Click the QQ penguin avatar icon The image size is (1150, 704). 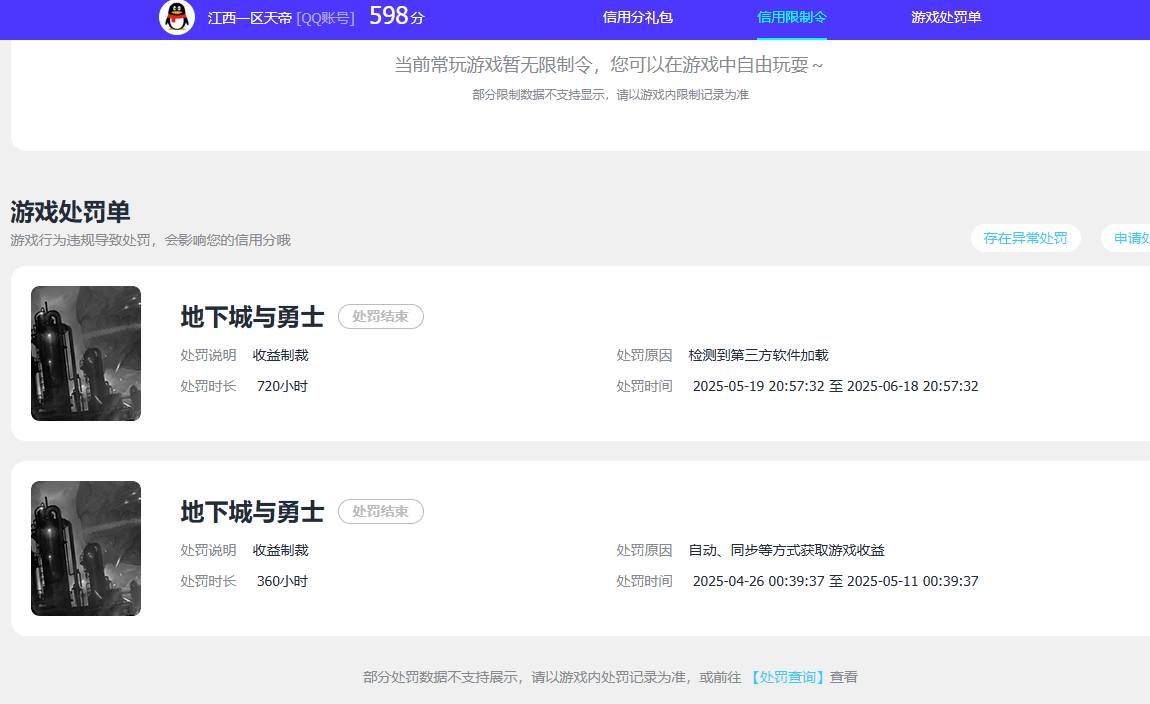click(176, 18)
